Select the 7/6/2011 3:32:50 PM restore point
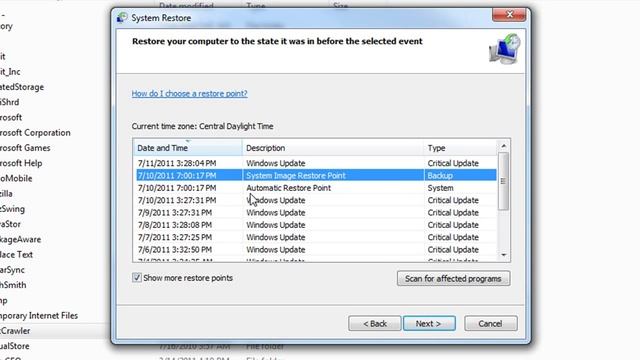Image resolution: width=640 pixels, height=360 pixels. point(316,249)
